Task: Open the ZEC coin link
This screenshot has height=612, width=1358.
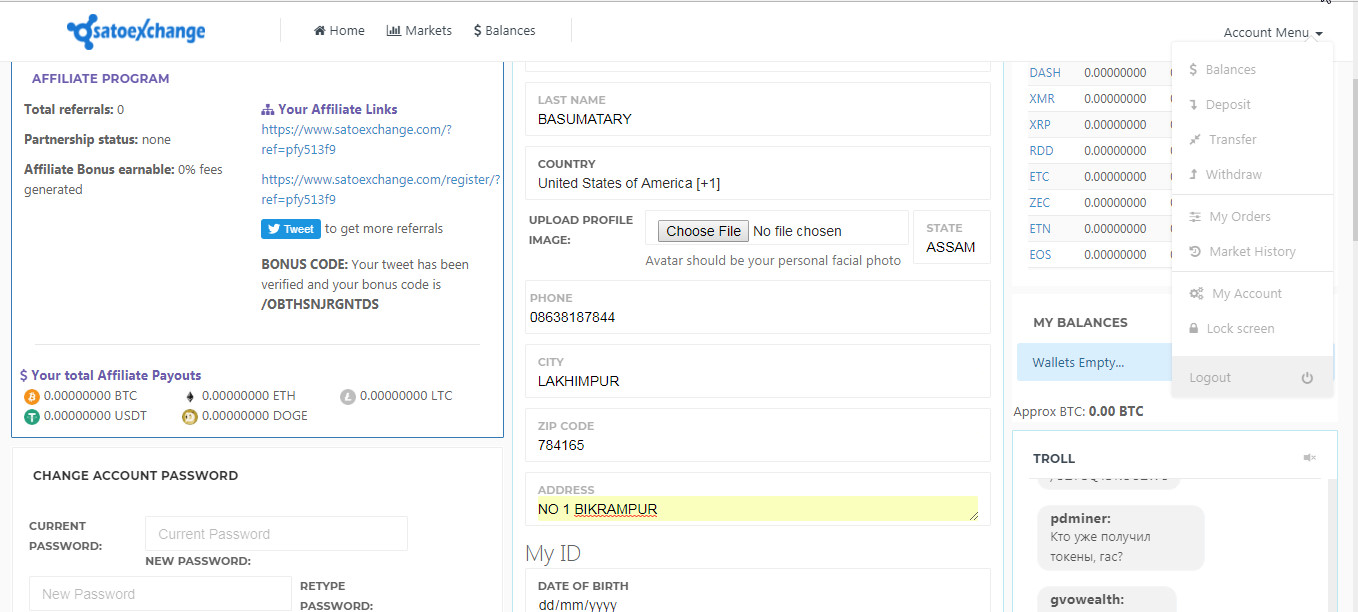Action: point(1040,203)
